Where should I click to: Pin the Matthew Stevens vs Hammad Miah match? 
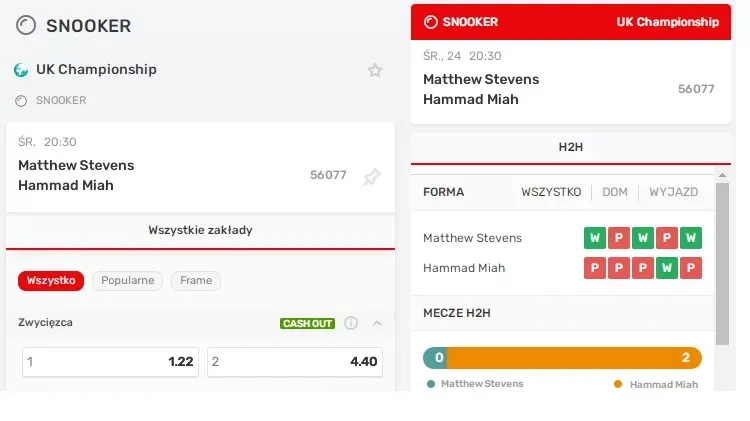coord(372,177)
